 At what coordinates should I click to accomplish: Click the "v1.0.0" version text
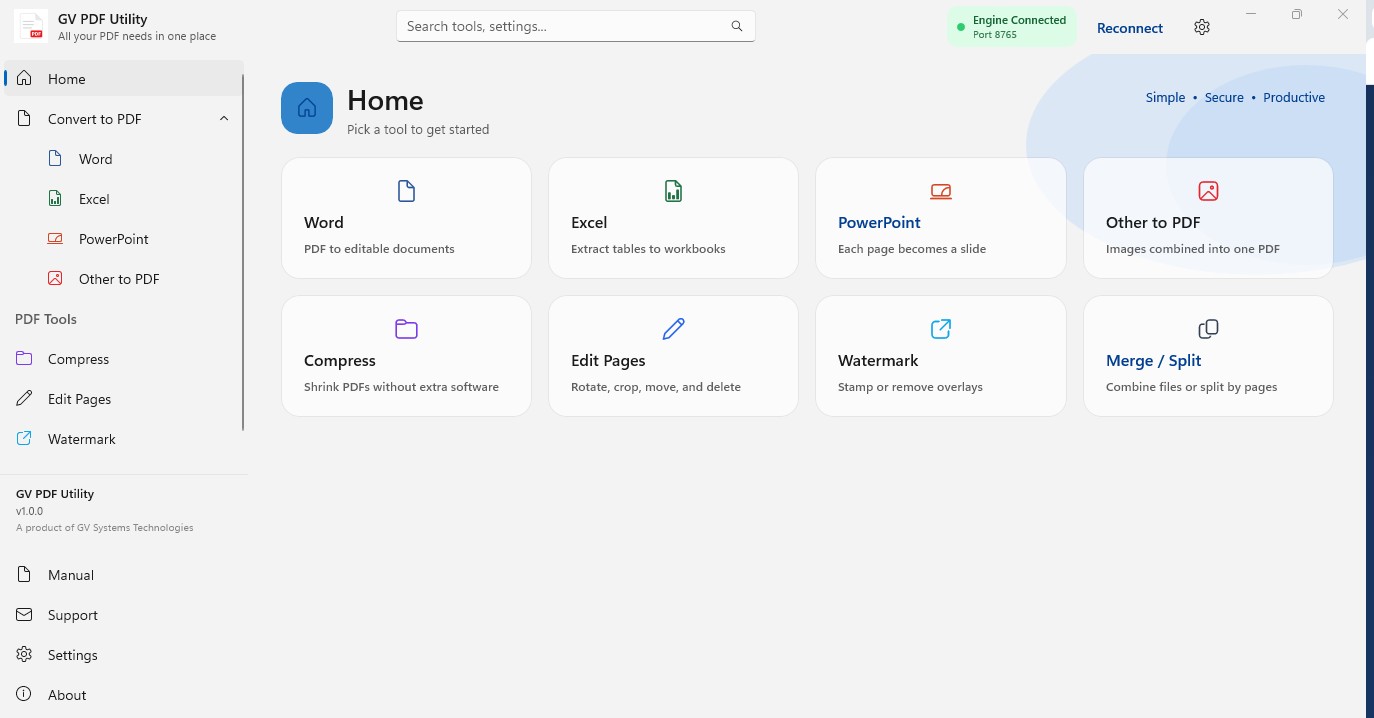(29, 511)
